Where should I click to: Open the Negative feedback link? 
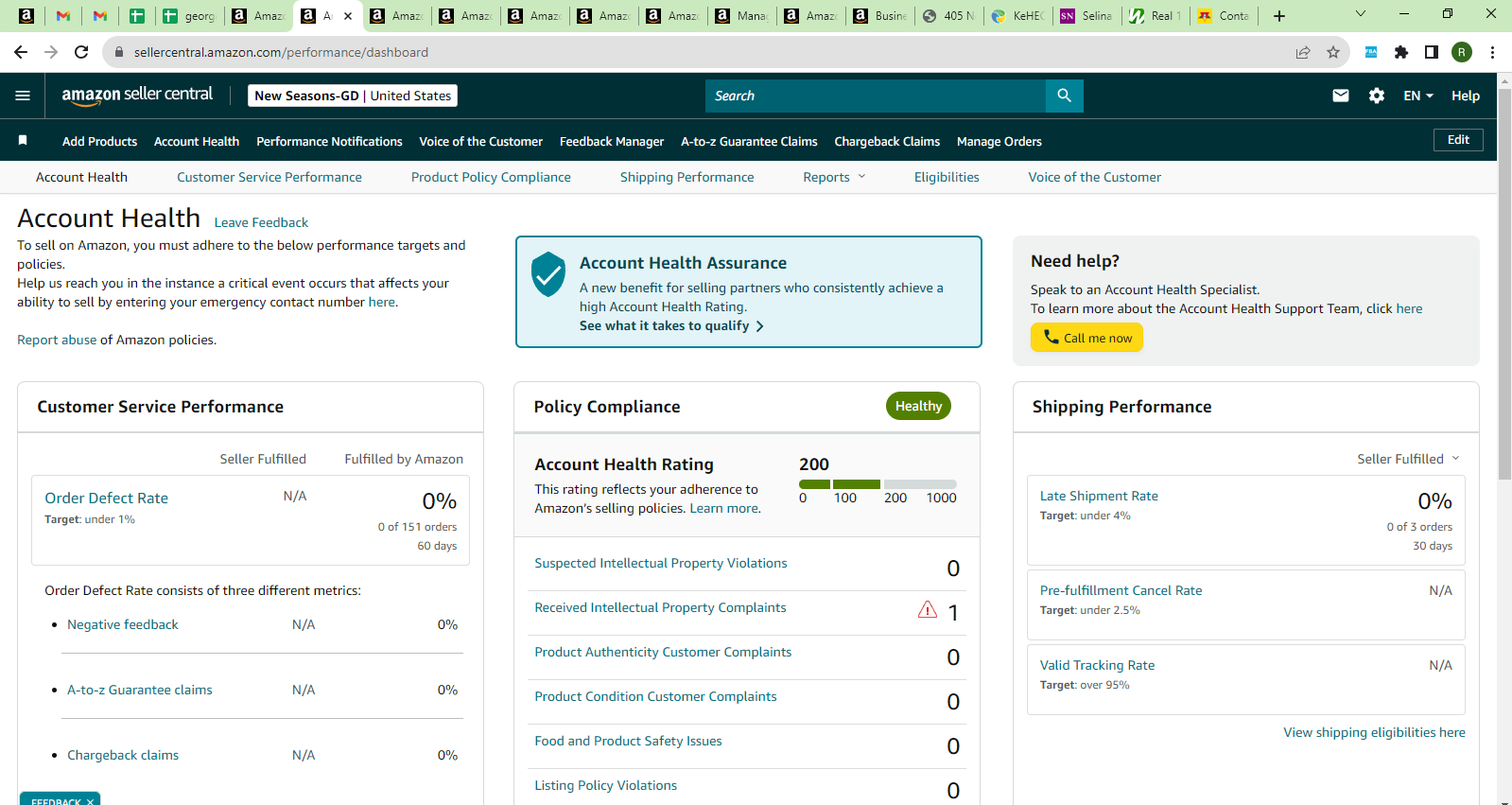pos(123,624)
